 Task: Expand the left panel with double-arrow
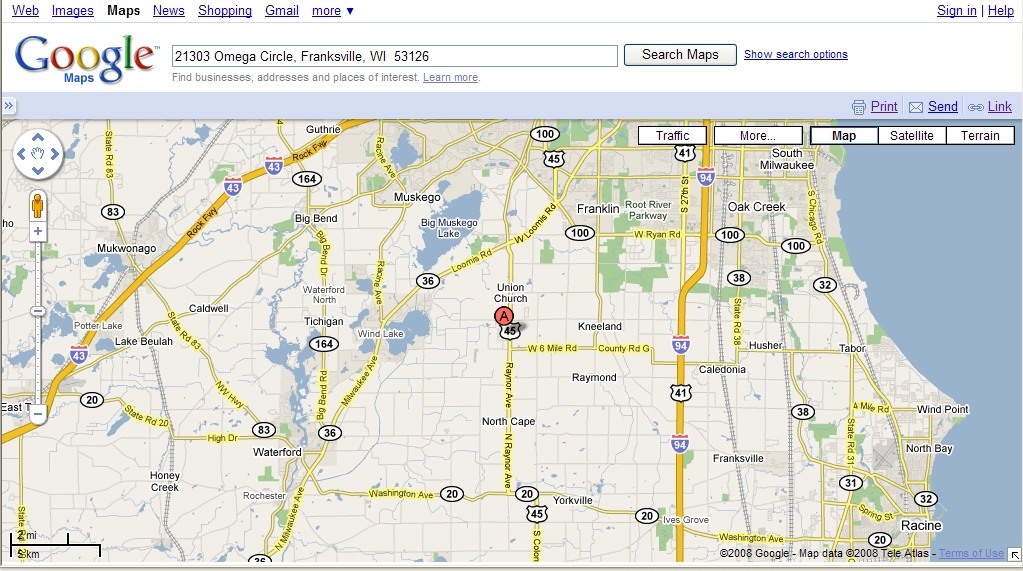pos(8,106)
